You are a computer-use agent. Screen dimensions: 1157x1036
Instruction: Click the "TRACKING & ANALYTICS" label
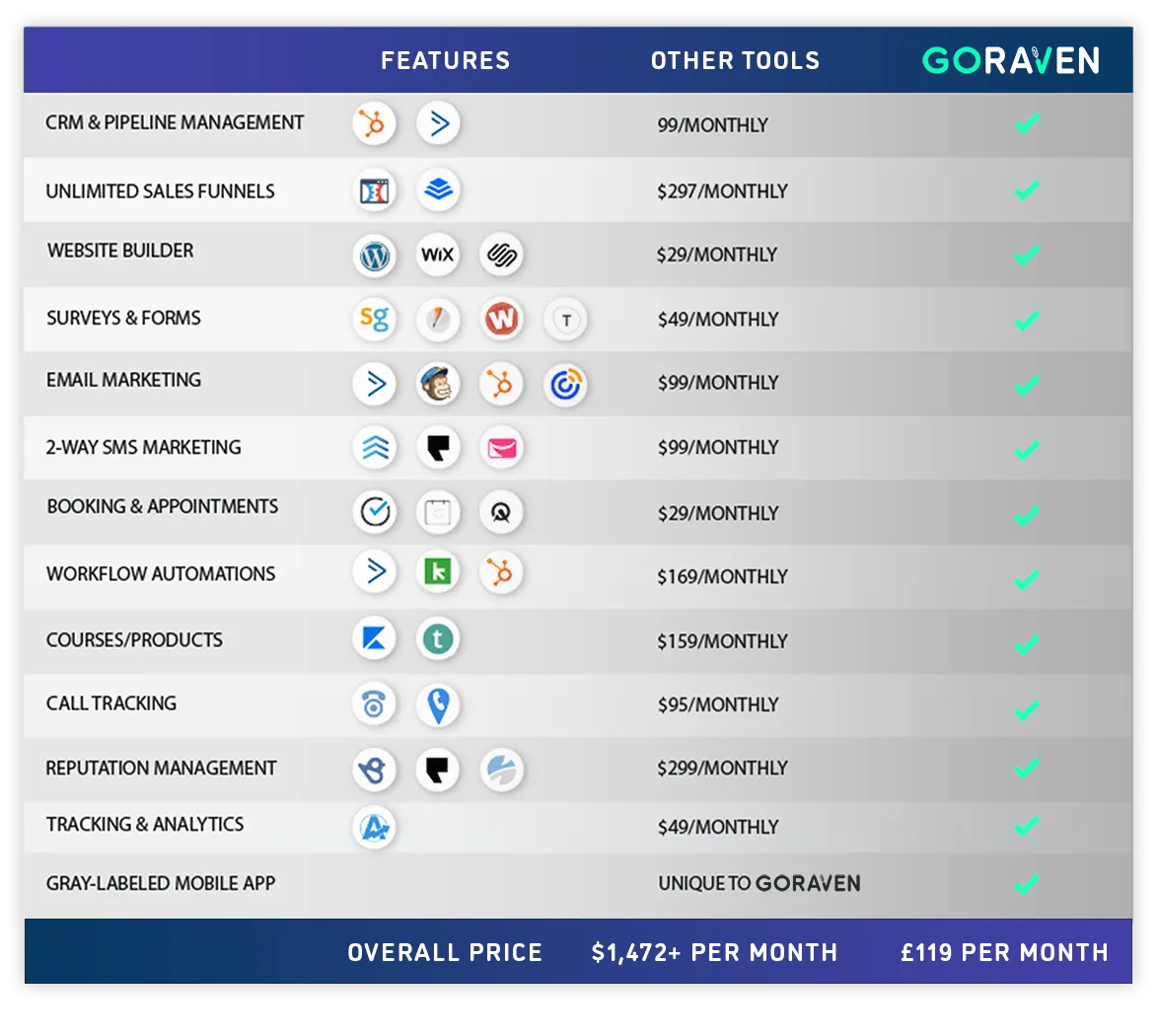tap(145, 824)
